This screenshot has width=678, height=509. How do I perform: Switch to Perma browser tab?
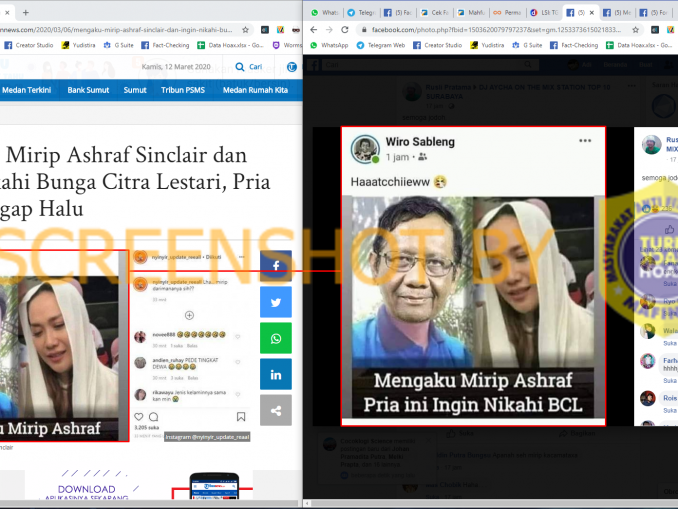pos(508,13)
